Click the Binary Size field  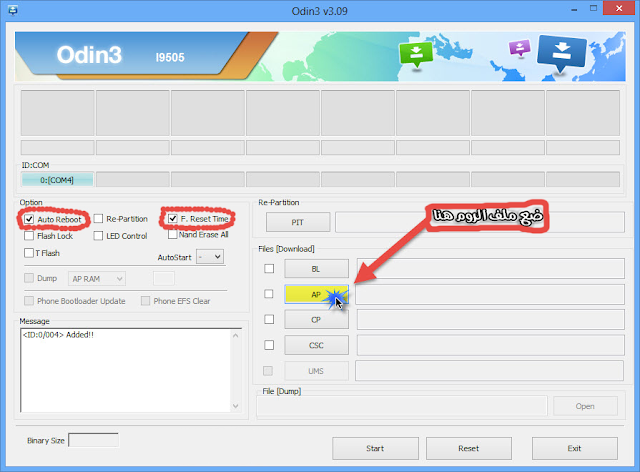(x=93, y=440)
